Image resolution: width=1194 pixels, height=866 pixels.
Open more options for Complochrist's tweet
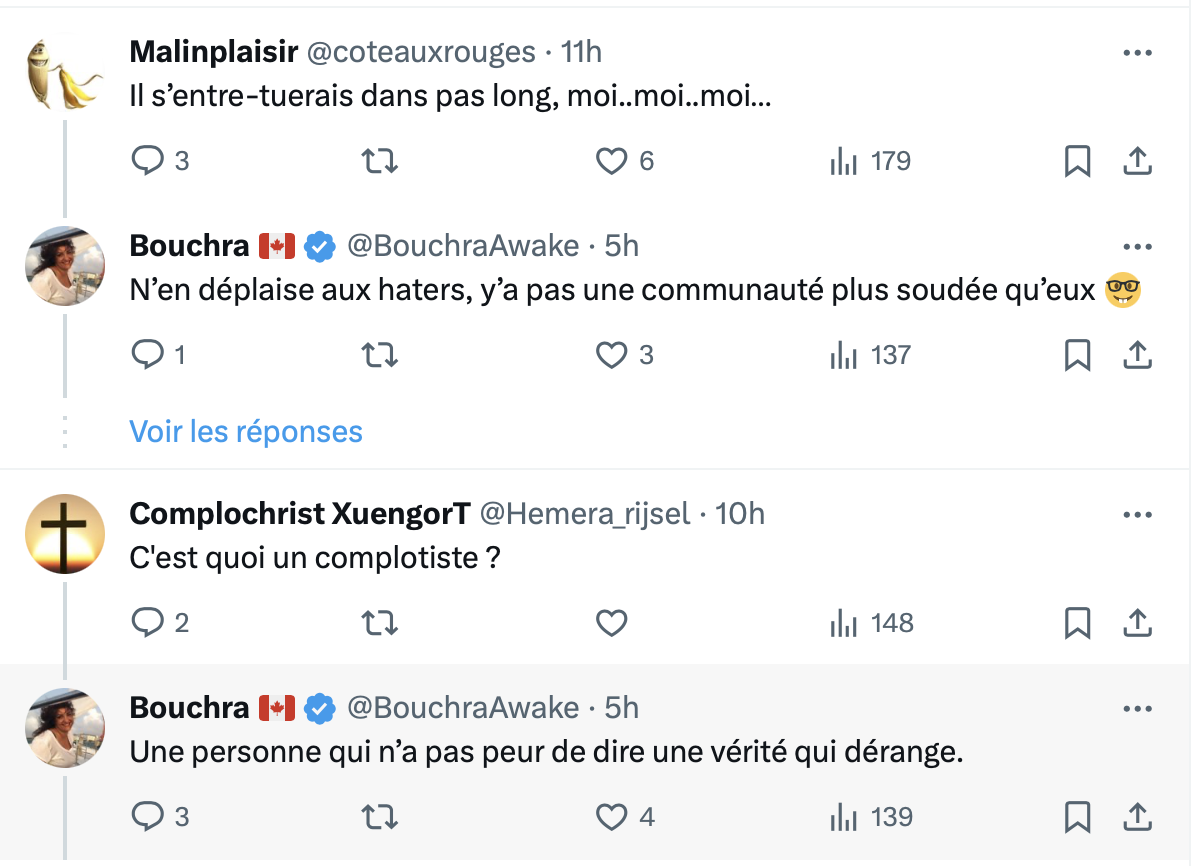1138,515
